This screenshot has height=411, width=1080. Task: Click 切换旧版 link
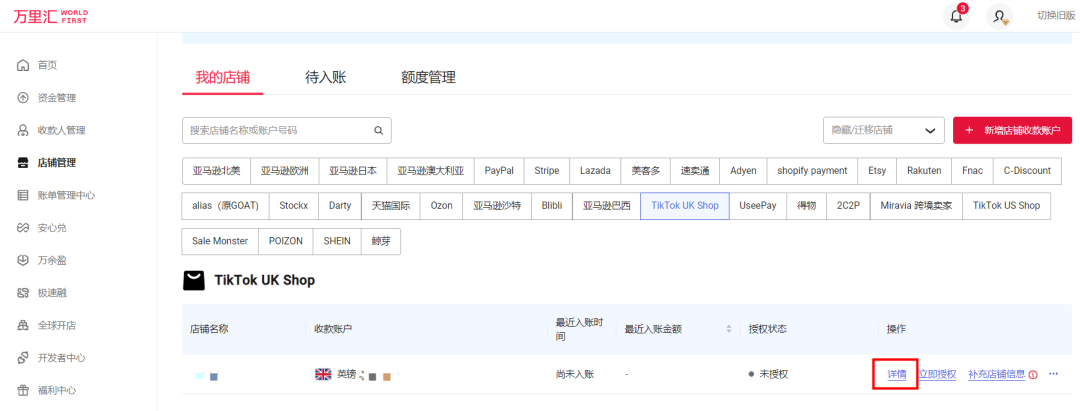pos(1056,17)
